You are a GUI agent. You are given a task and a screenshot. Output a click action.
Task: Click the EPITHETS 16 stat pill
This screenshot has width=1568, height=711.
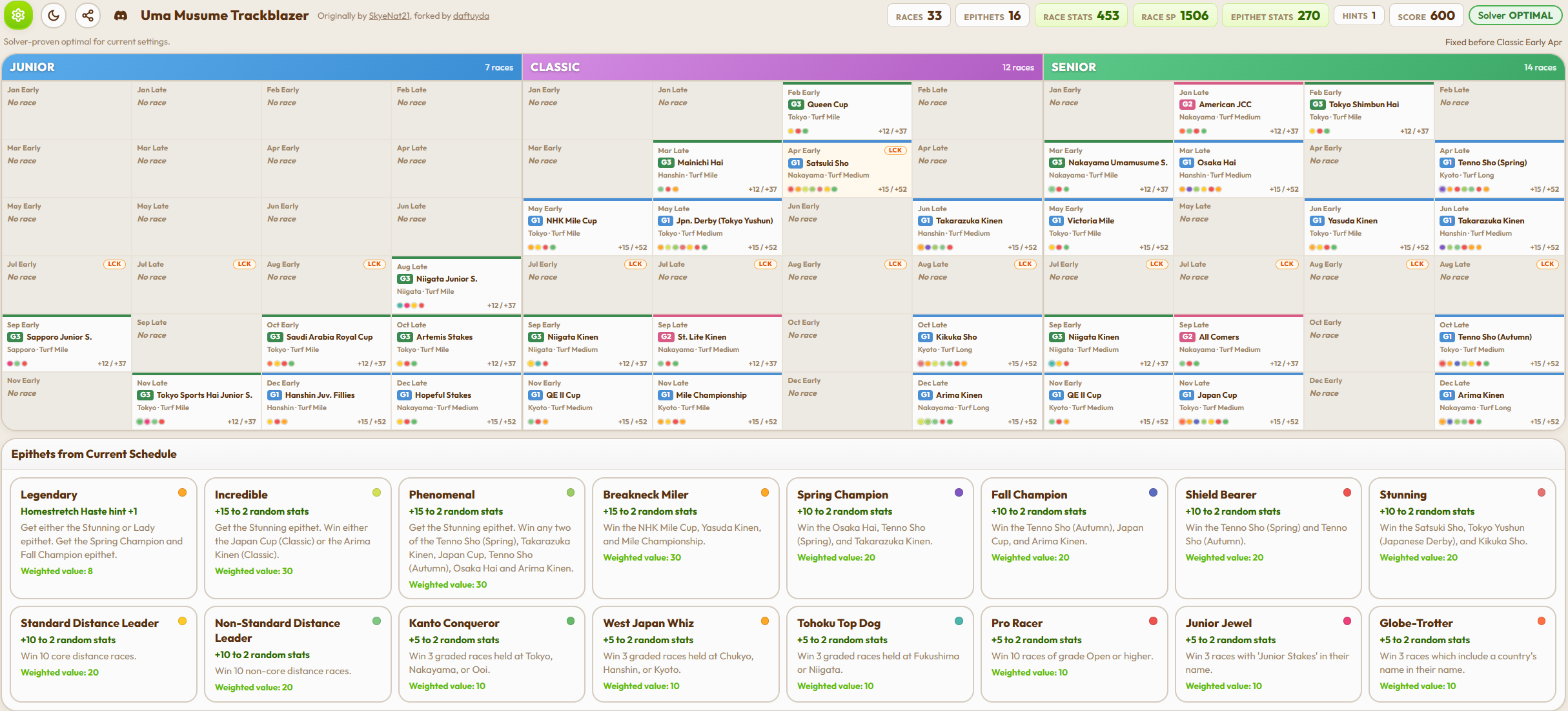992,15
